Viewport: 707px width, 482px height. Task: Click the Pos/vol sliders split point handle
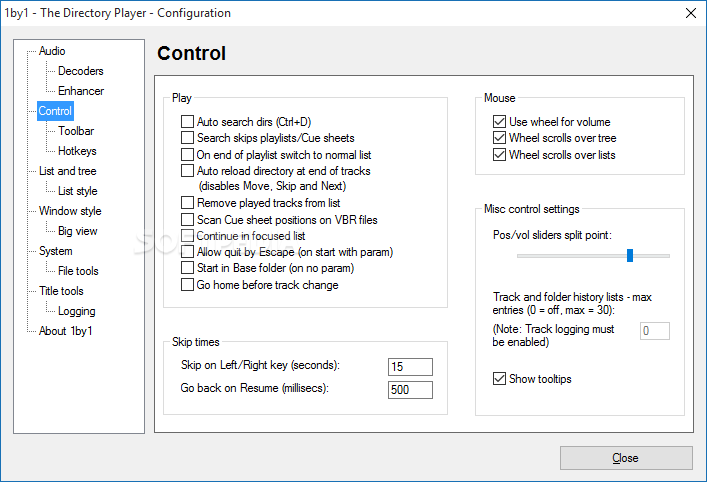(630, 255)
